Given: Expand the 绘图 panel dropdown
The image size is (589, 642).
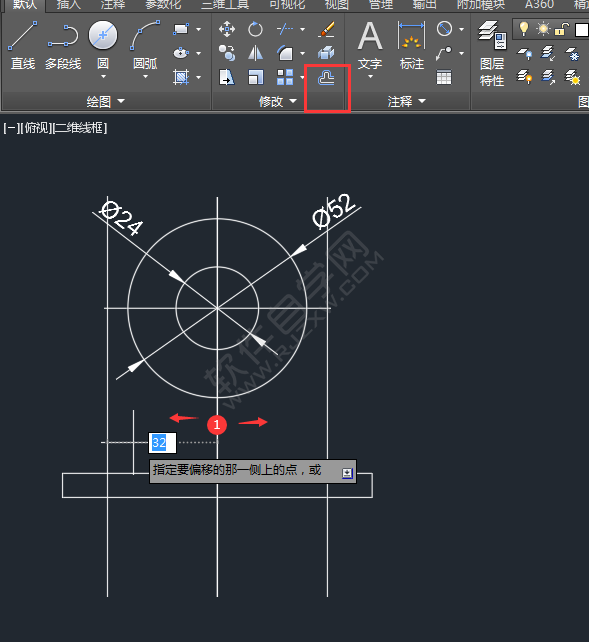Looking at the screenshot, I should coord(106,101).
